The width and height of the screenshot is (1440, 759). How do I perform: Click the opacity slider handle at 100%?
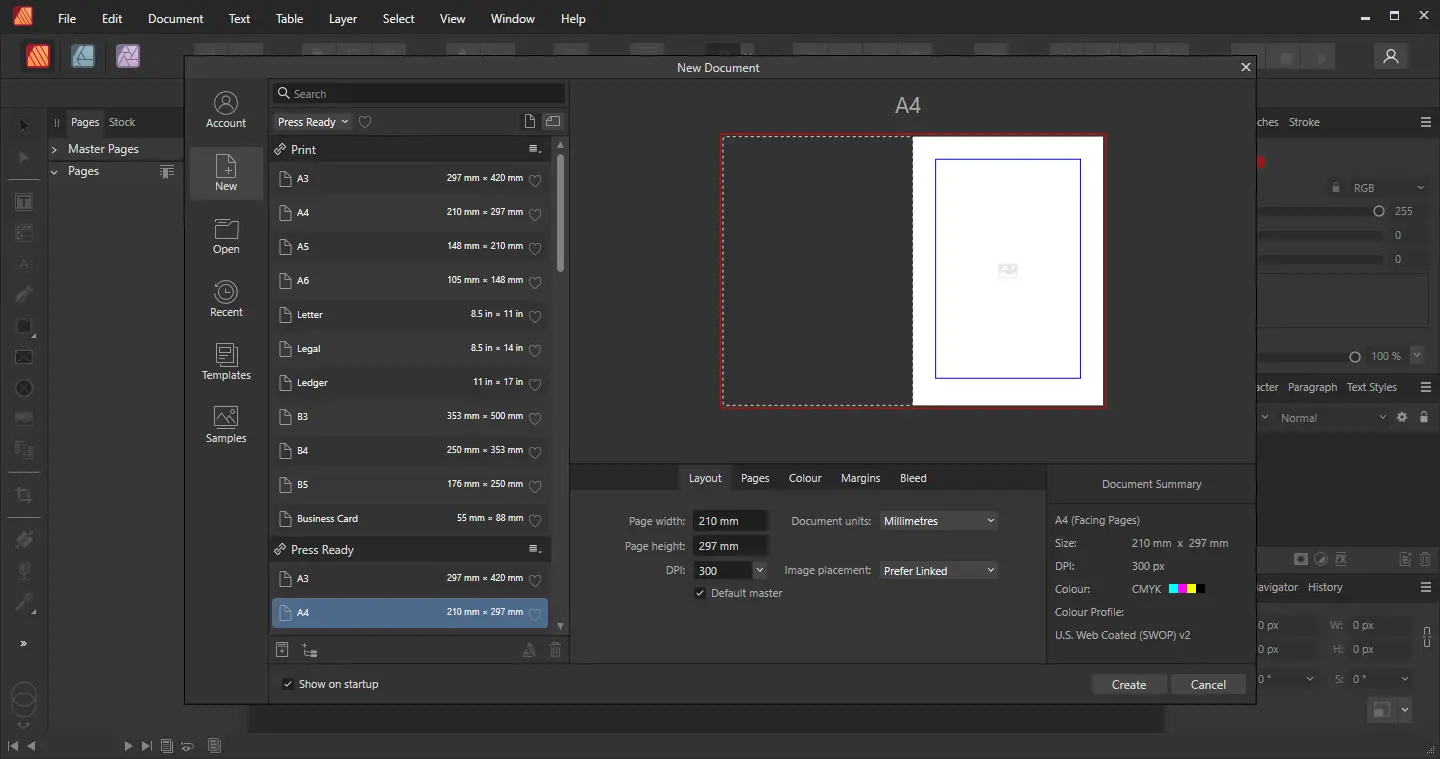(x=1355, y=357)
